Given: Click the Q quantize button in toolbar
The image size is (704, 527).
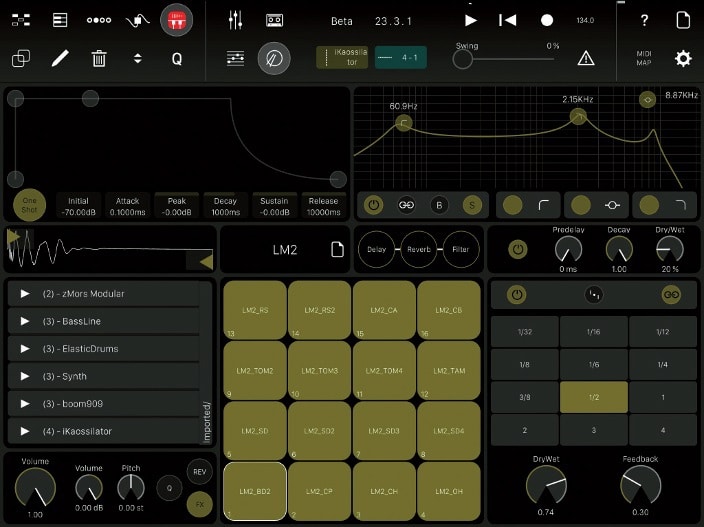Looking at the screenshot, I should (x=177, y=59).
